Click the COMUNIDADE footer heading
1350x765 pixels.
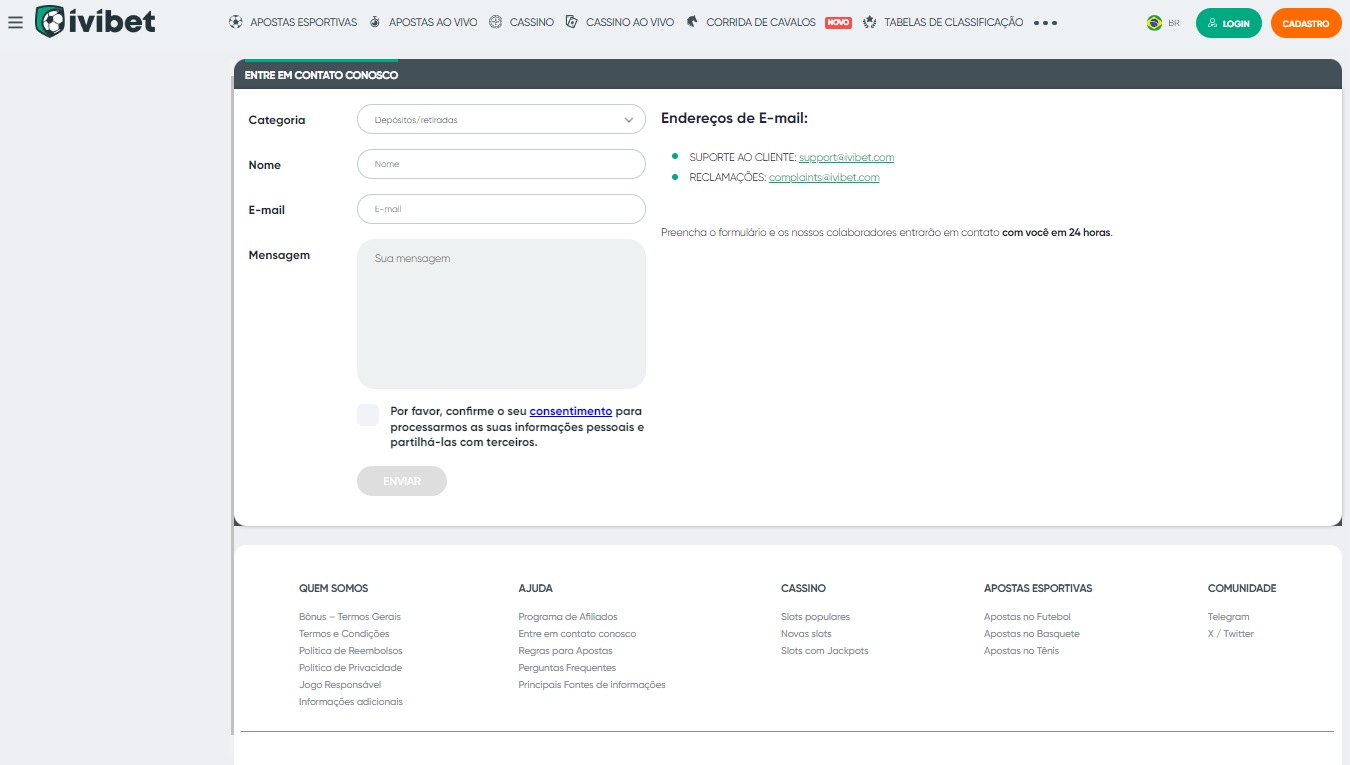point(1242,588)
